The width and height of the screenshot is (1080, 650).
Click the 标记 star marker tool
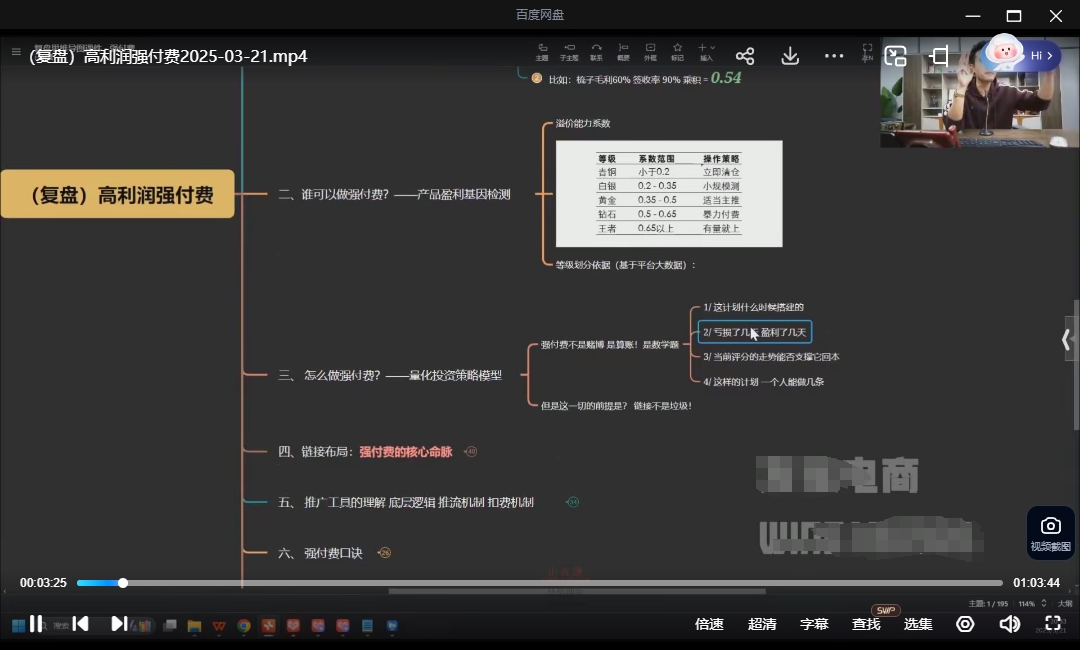click(x=677, y=52)
